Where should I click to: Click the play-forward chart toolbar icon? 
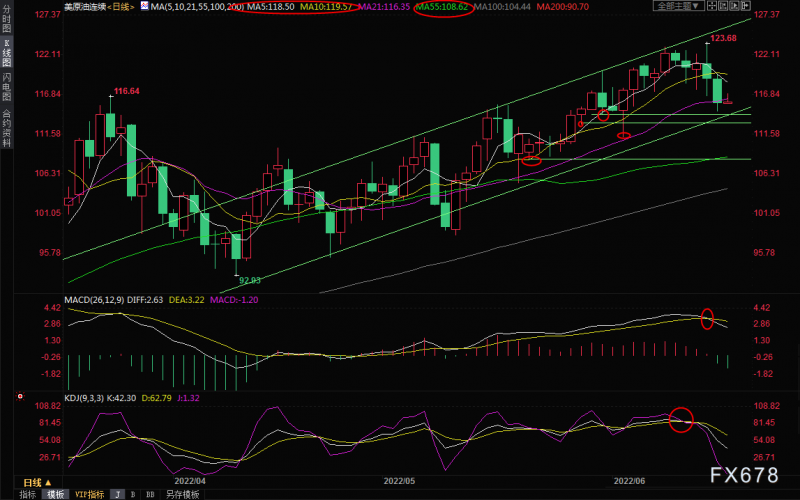(734, 6)
